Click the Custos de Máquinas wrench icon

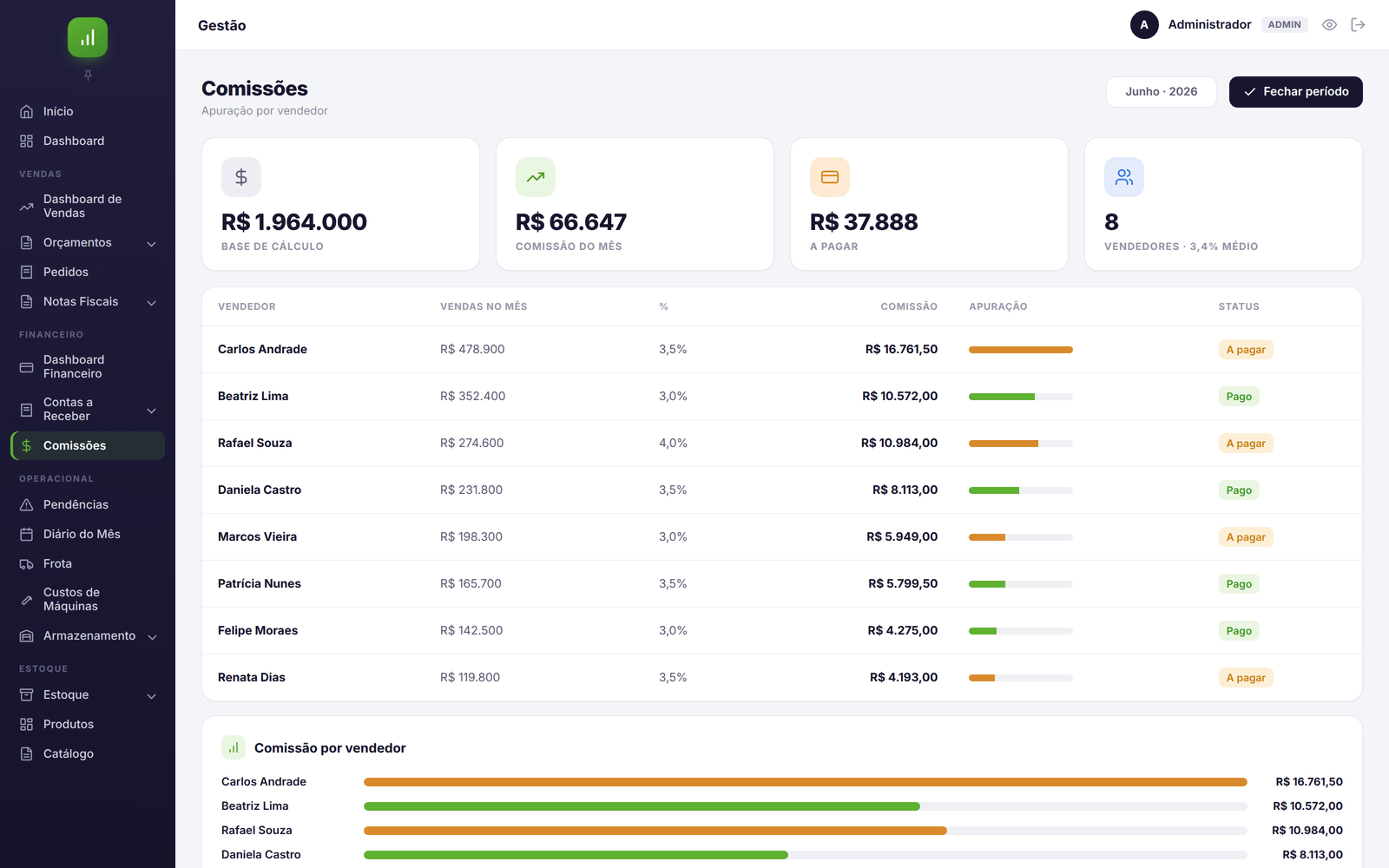click(x=27, y=600)
